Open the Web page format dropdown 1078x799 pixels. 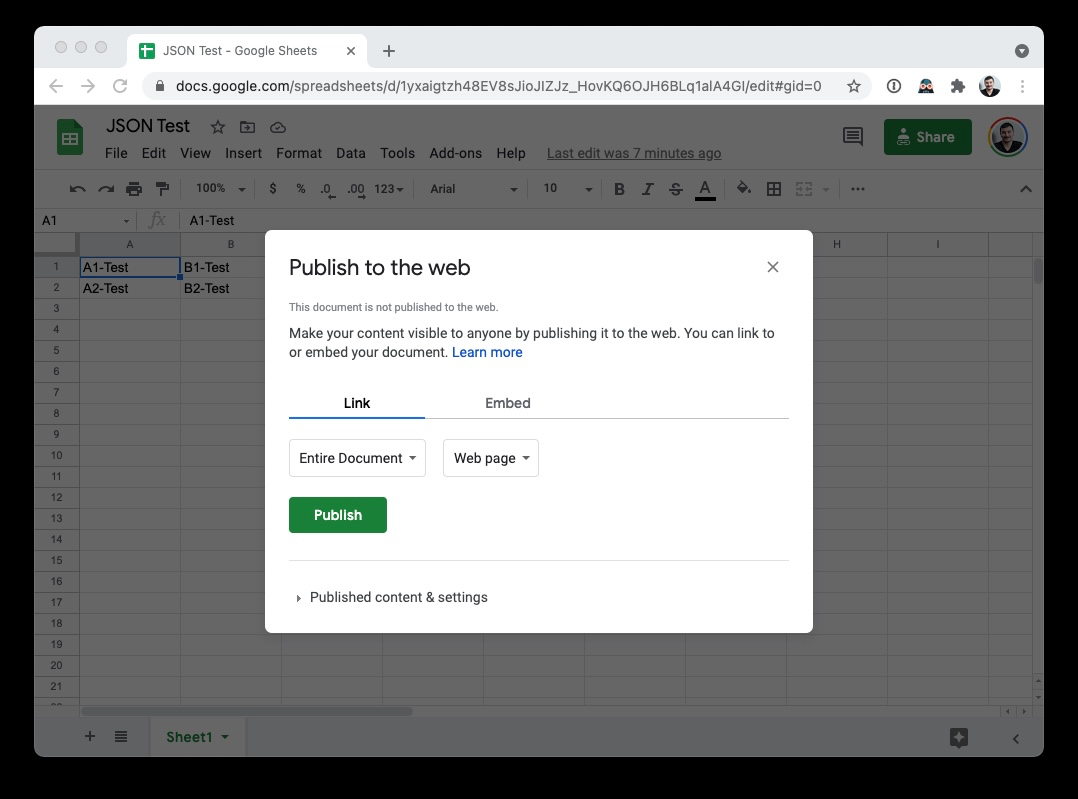click(490, 457)
